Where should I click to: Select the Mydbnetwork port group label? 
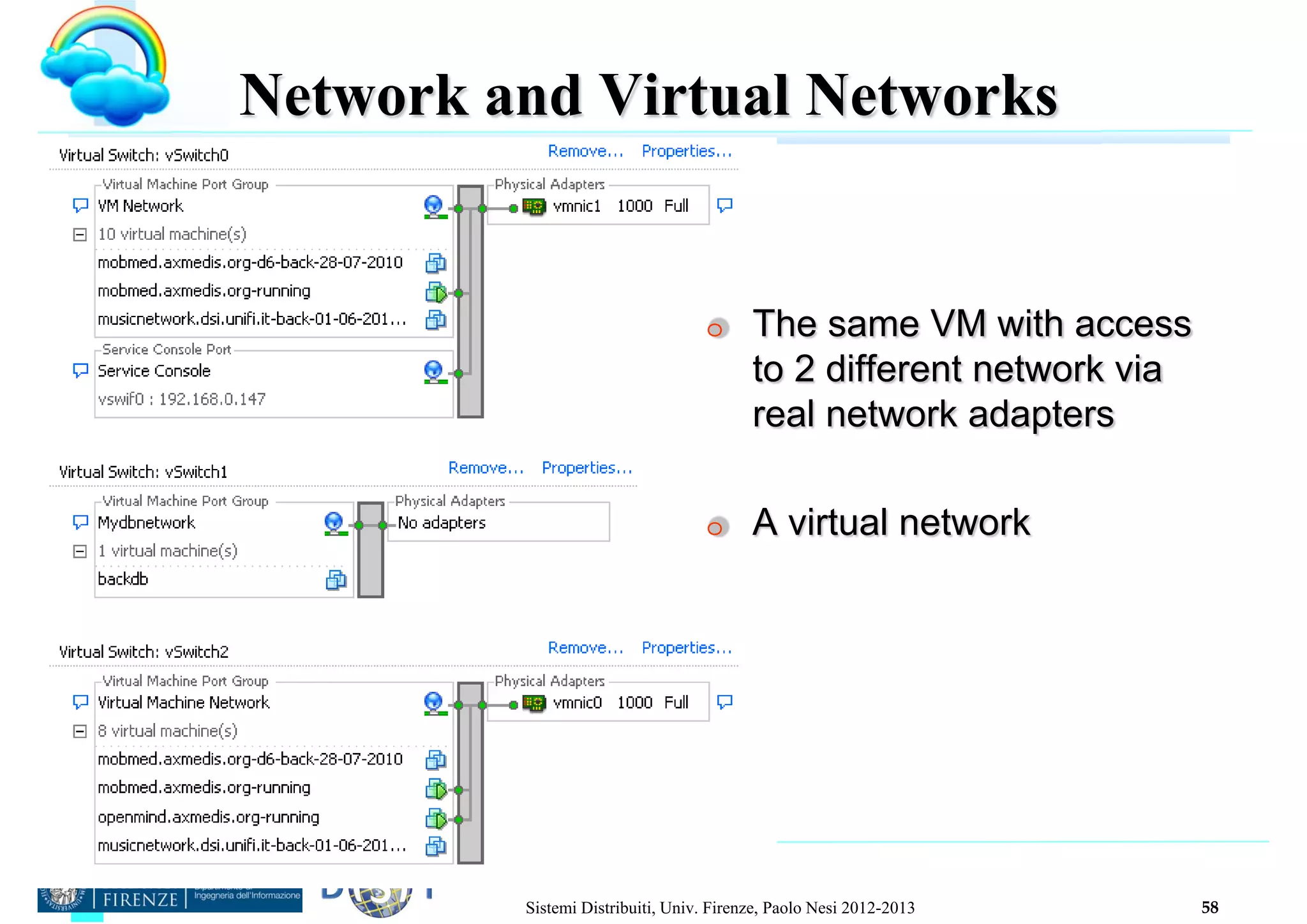pos(146,523)
